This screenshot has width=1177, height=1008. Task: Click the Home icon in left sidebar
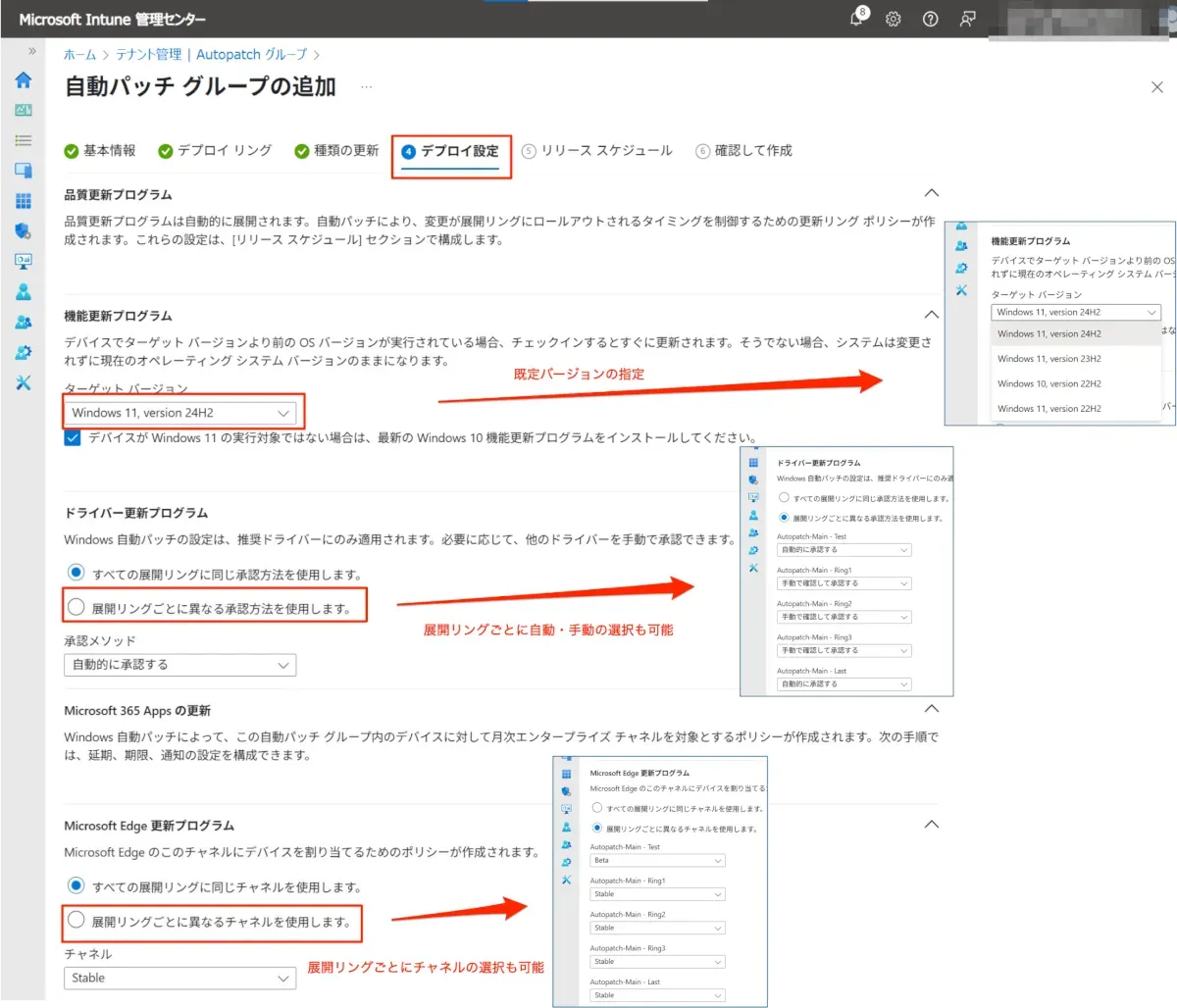[24, 80]
